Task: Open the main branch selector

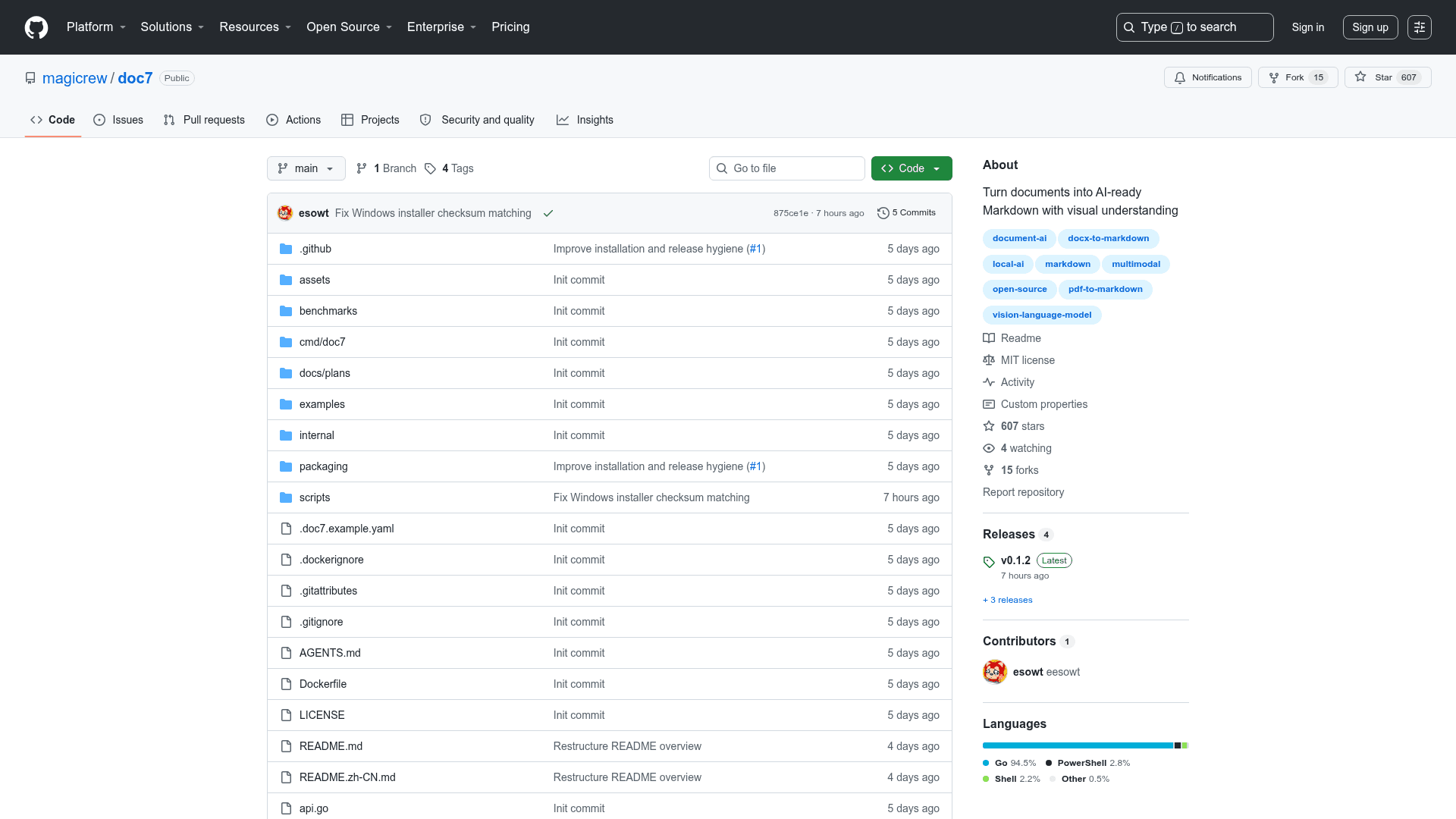Action: pos(306,168)
